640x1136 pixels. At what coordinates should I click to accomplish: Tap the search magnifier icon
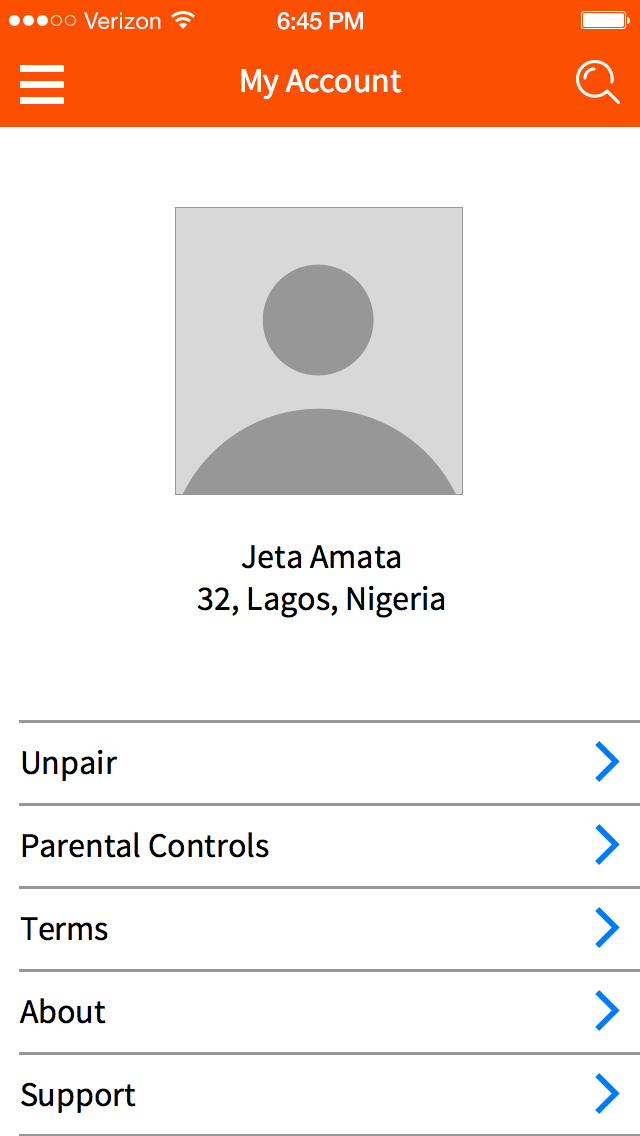(597, 82)
